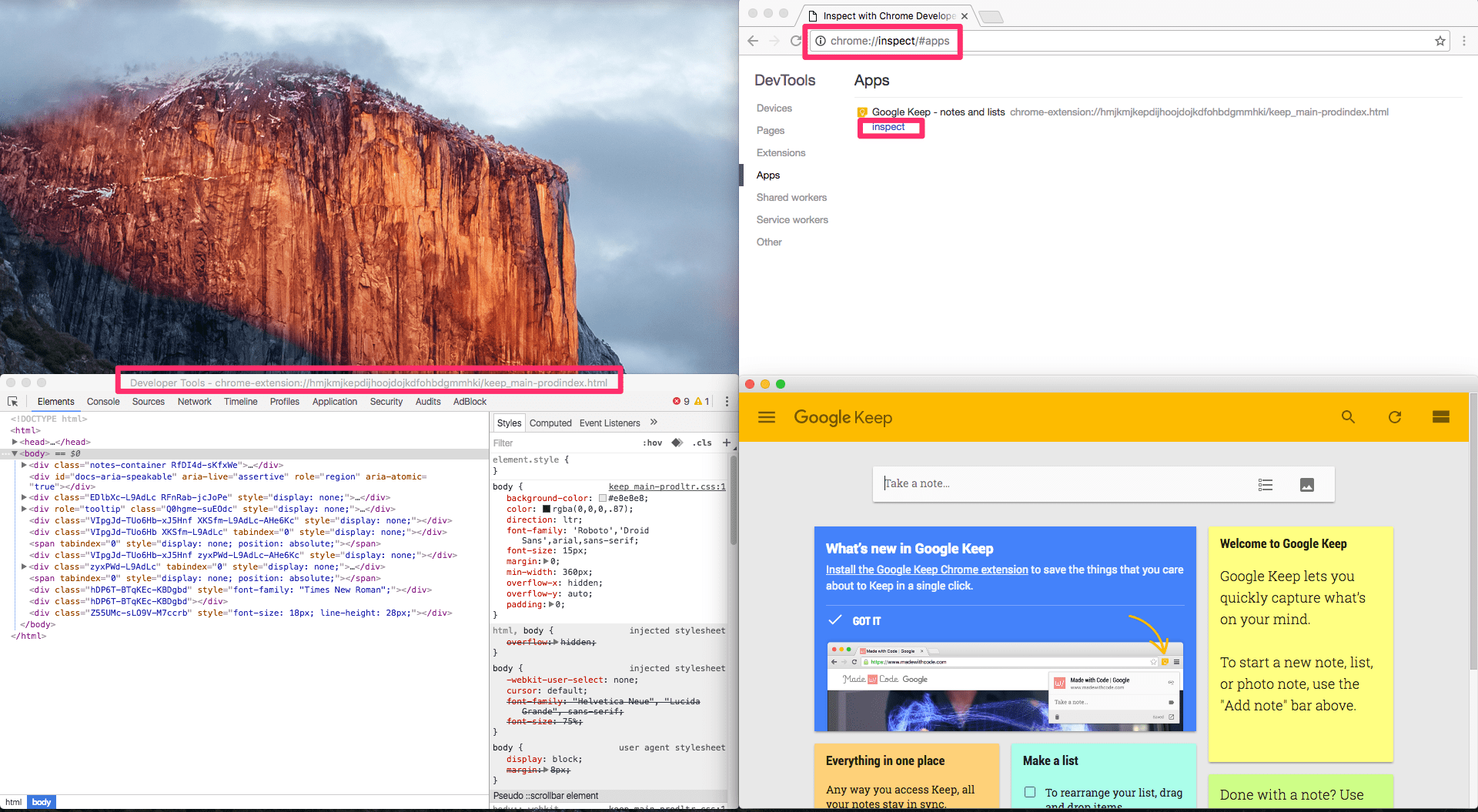Open the Network panel
This screenshot has width=1478, height=812.
(x=195, y=402)
